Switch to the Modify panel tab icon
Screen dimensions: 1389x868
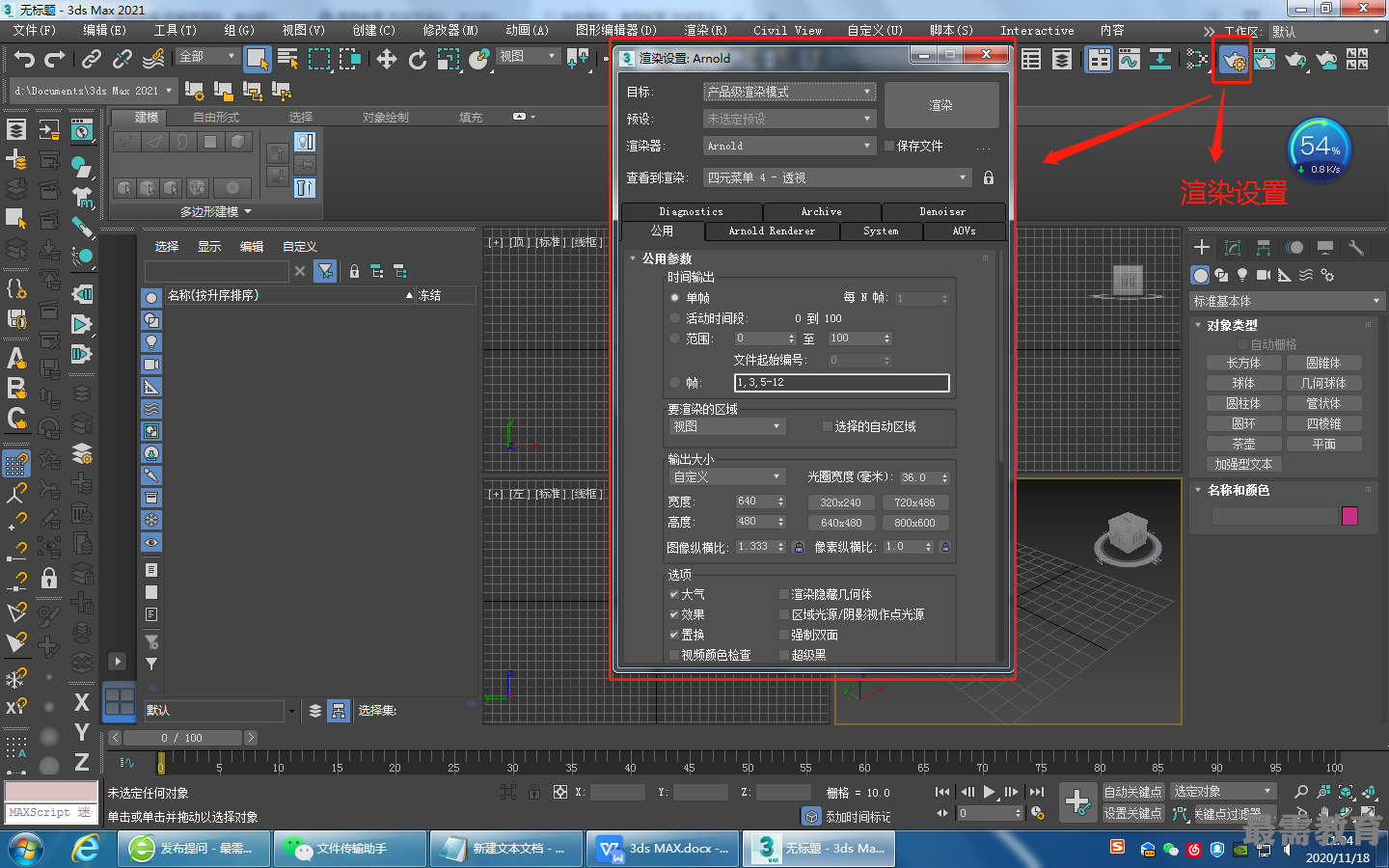pyautogui.click(x=1232, y=248)
